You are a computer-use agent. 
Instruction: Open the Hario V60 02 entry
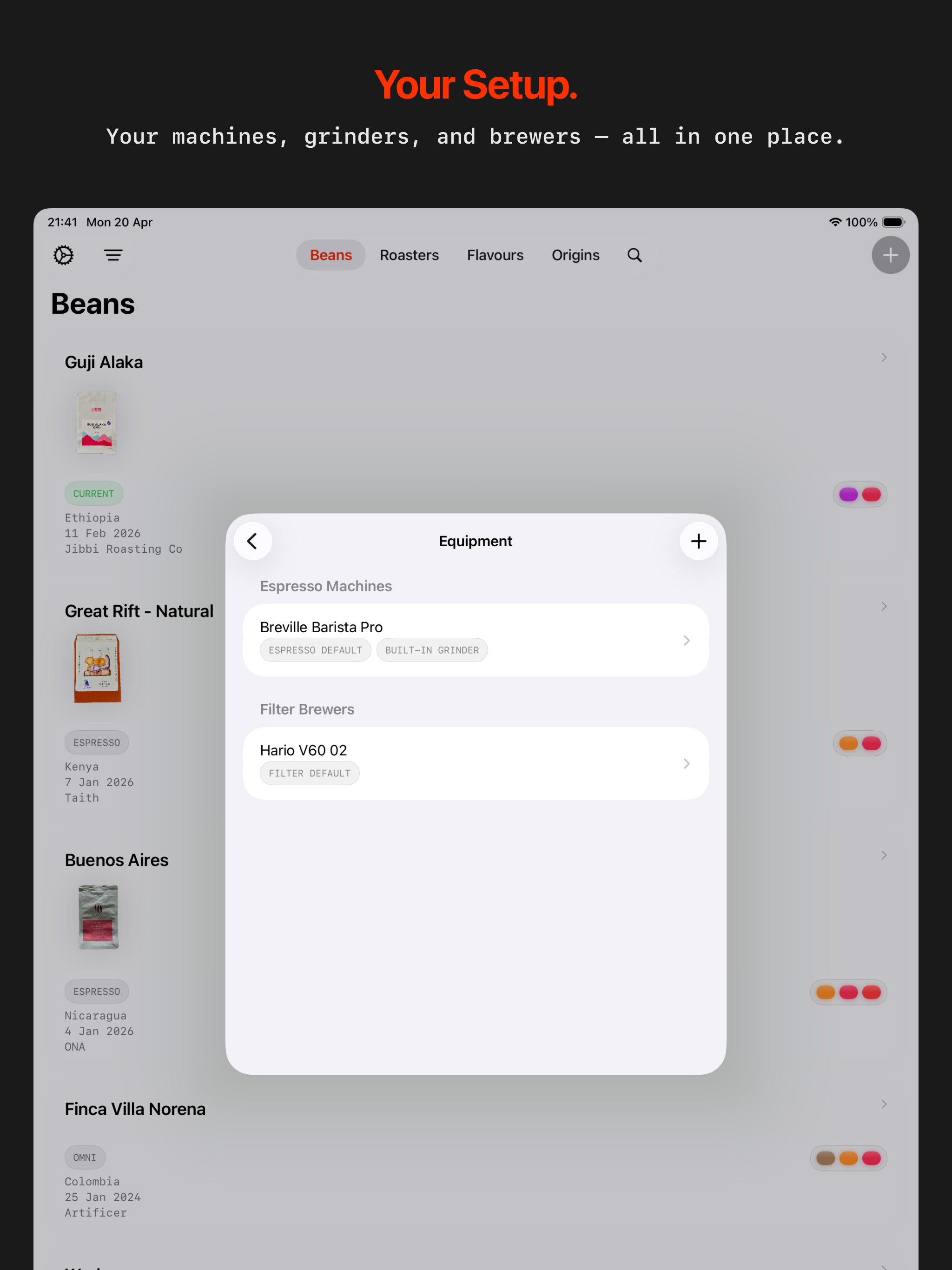click(476, 763)
